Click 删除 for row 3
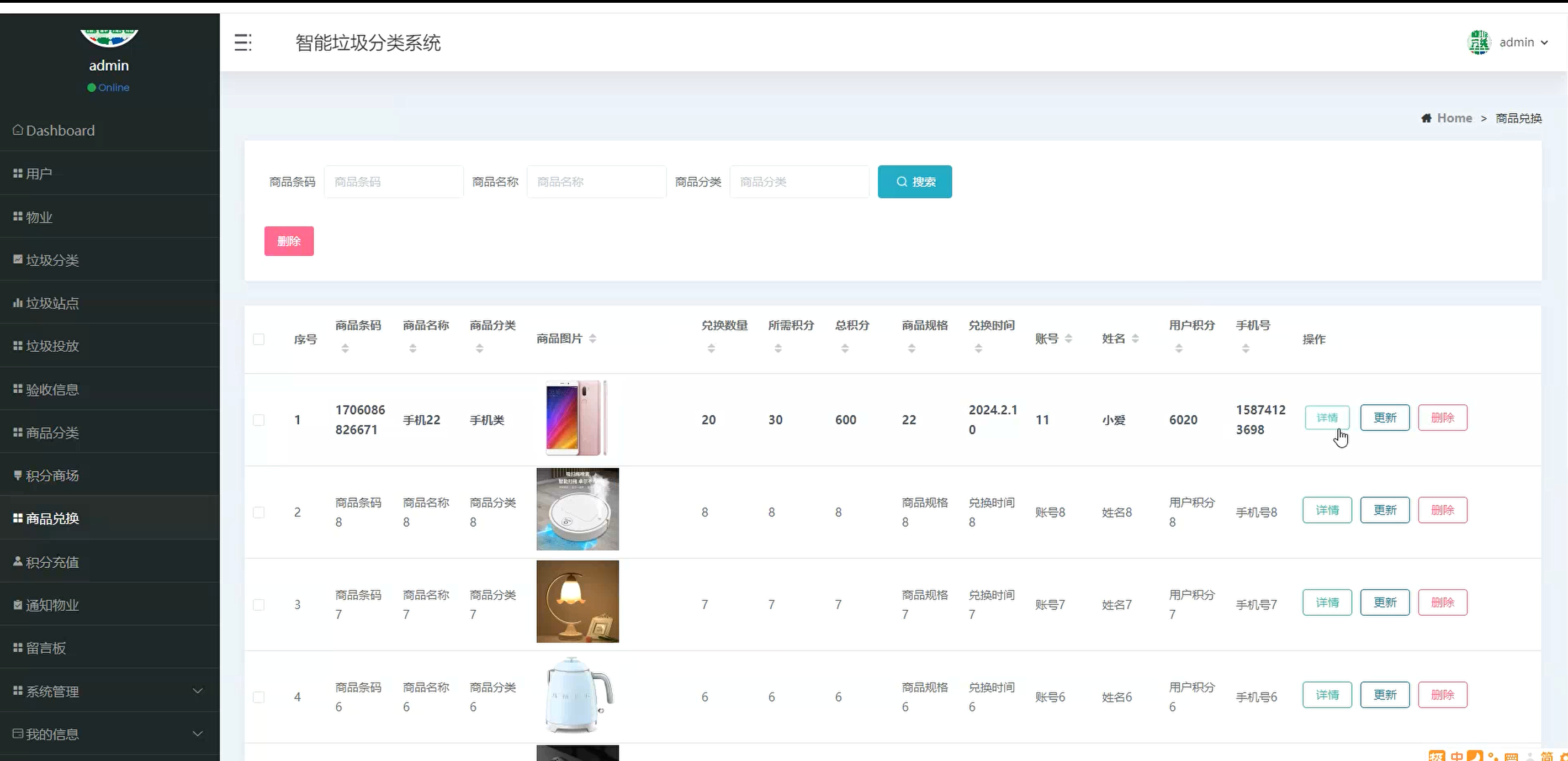 (x=1443, y=603)
